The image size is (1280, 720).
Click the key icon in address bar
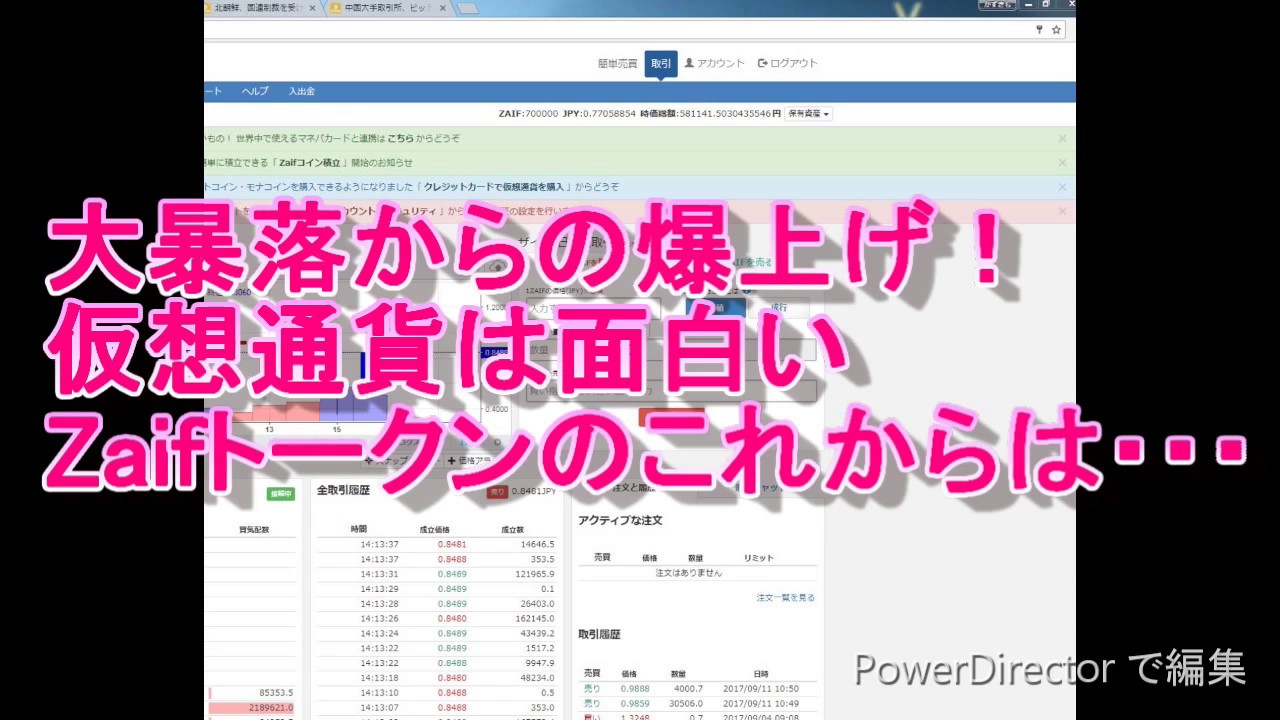point(1039,30)
